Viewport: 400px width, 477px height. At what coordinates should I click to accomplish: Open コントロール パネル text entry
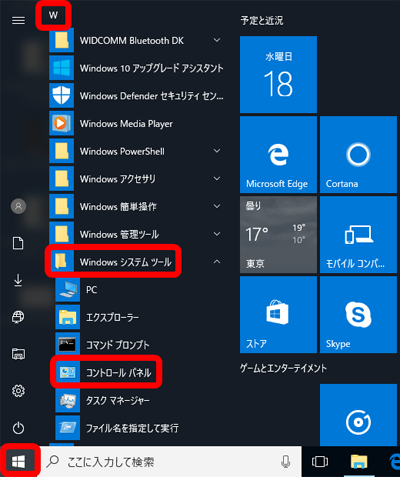119,373
